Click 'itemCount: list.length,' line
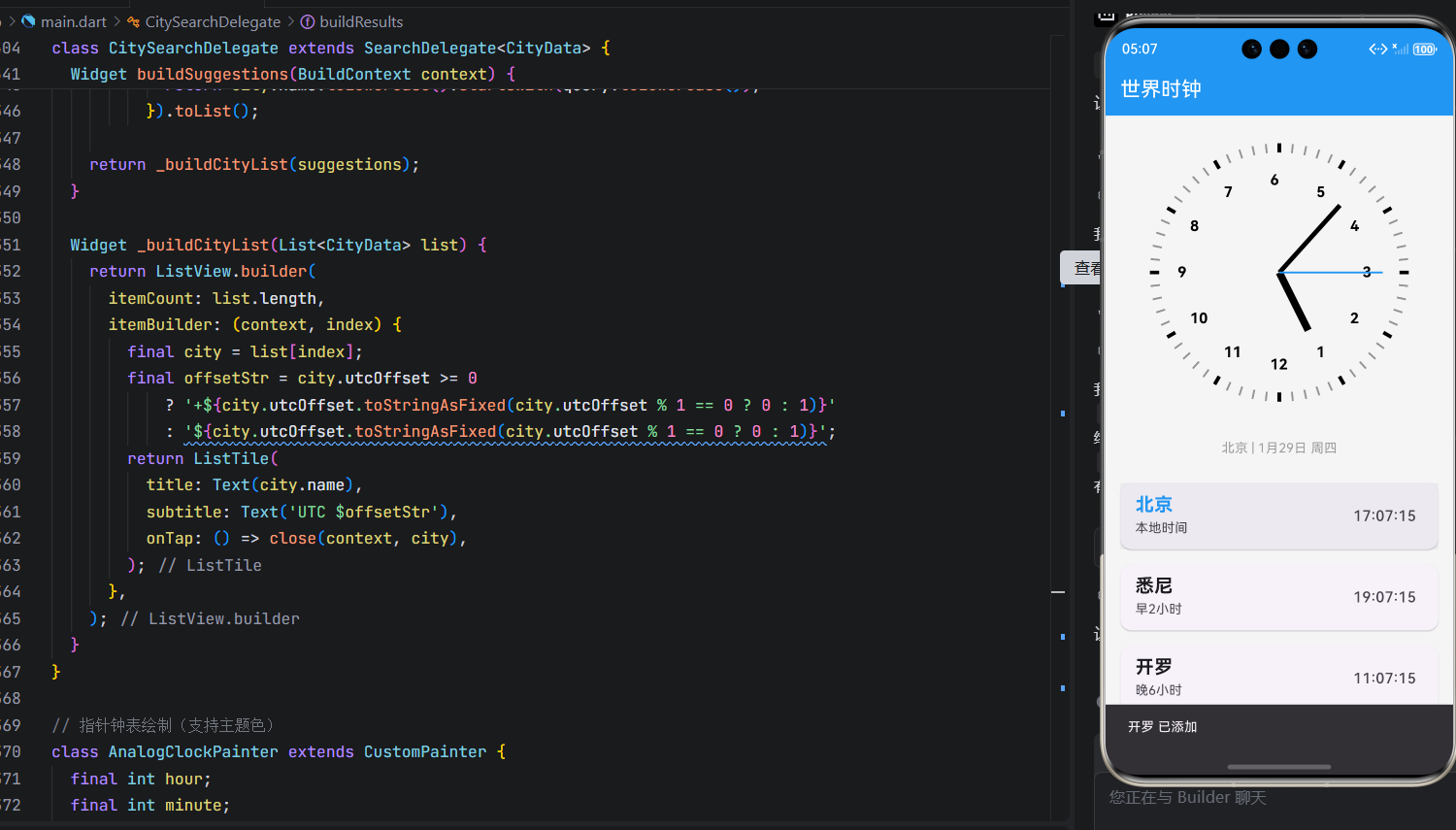This screenshot has width=1456, height=830. pos(216,299)
